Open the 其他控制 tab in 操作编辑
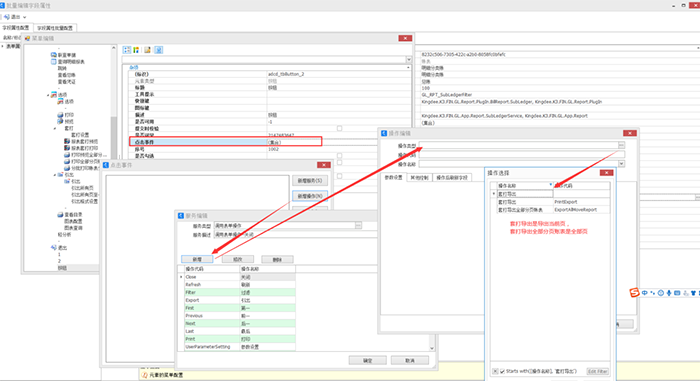Image resolution: width=700 pixels, height=381 pixels. click(x=419, y=177)
